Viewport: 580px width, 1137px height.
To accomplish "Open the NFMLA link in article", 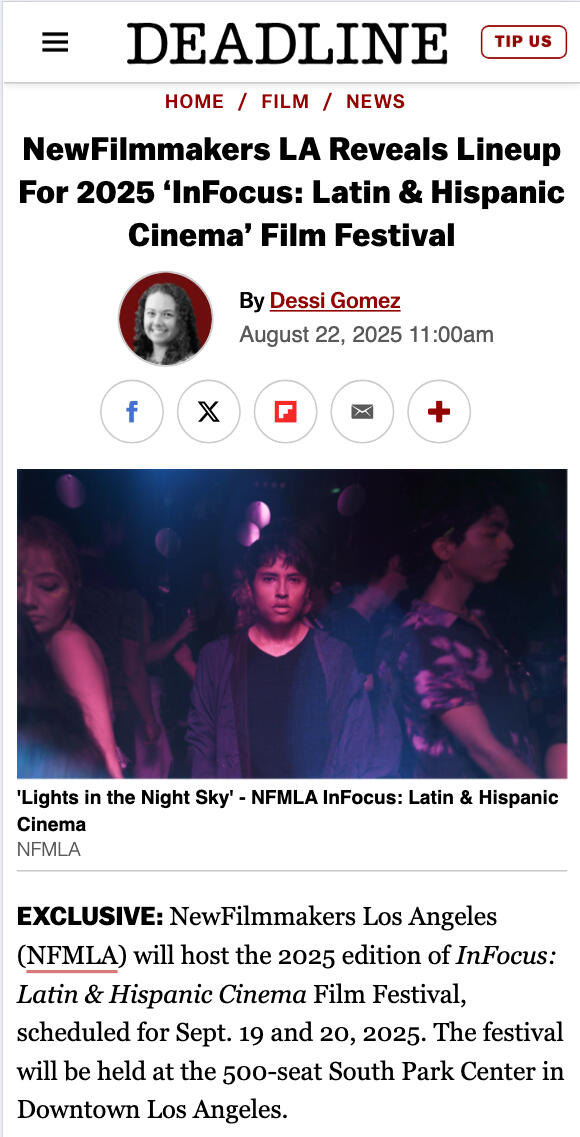I will (72, 956).
